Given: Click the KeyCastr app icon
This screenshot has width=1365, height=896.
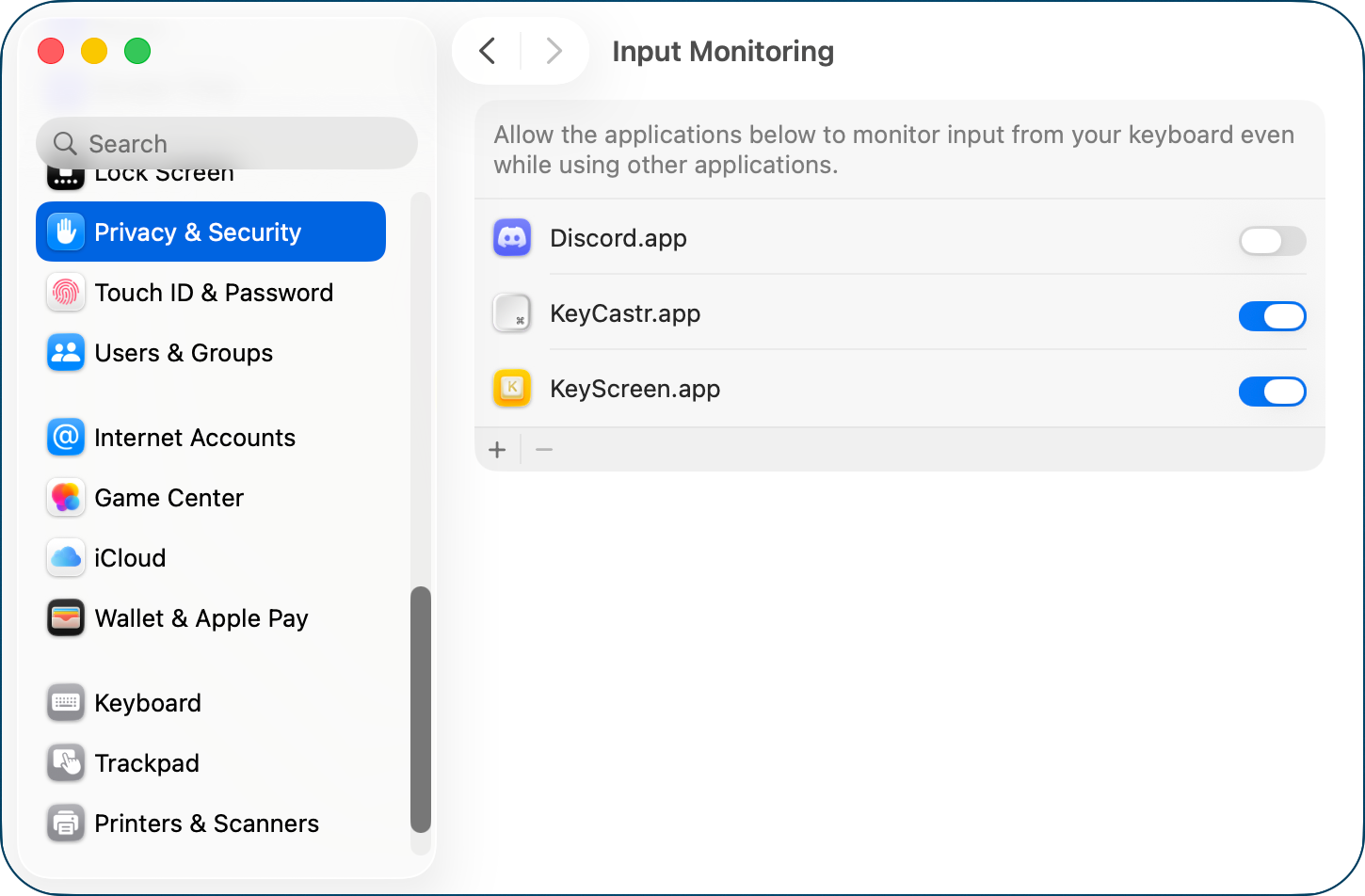Looking at the screenshot, I should pos(512,312).
